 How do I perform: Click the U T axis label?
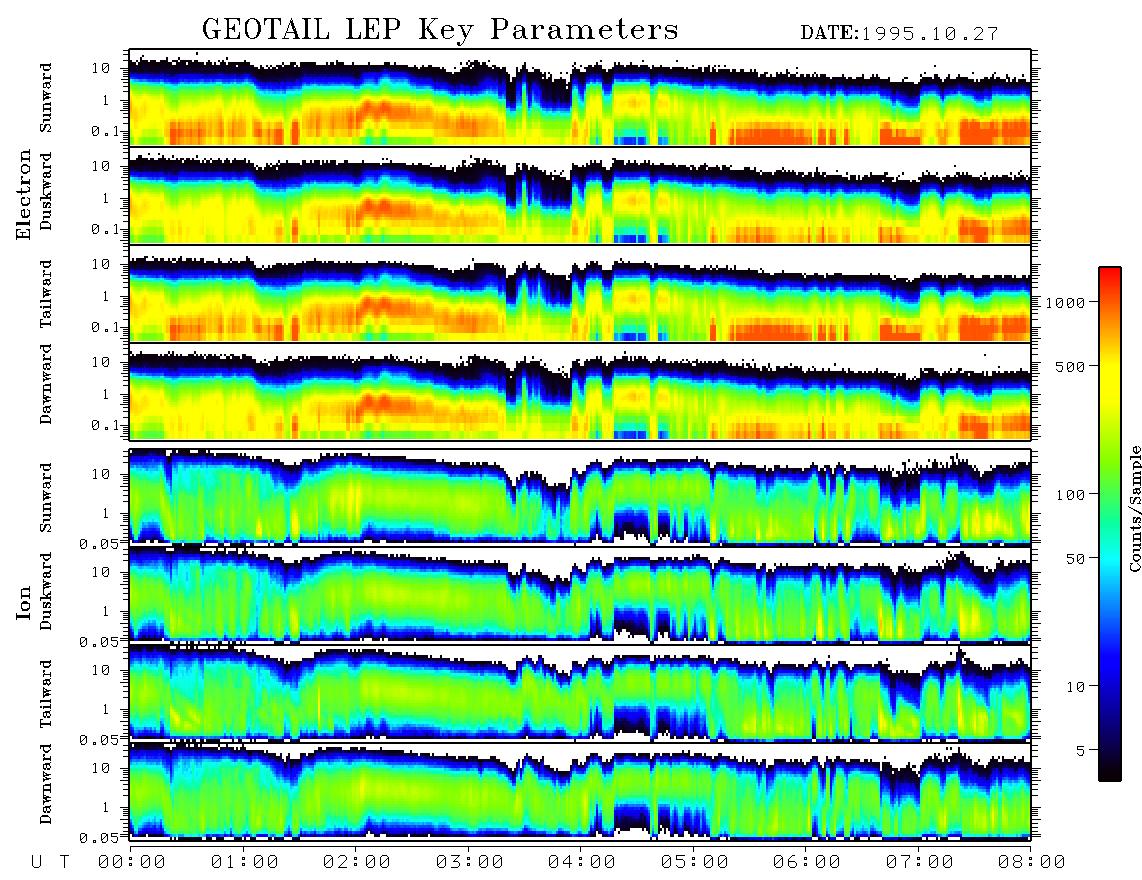[x=50, y=862]
